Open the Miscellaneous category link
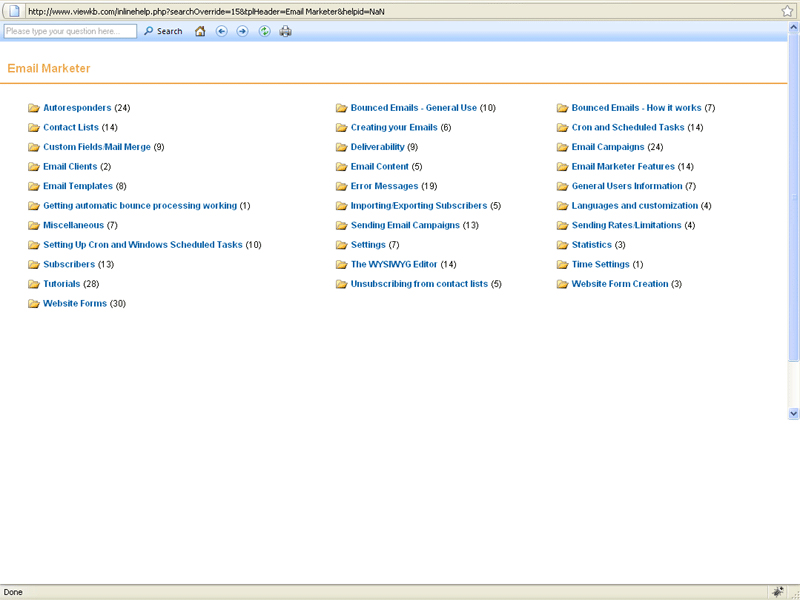Screen dimensions: 800x600 pos(73,225)
